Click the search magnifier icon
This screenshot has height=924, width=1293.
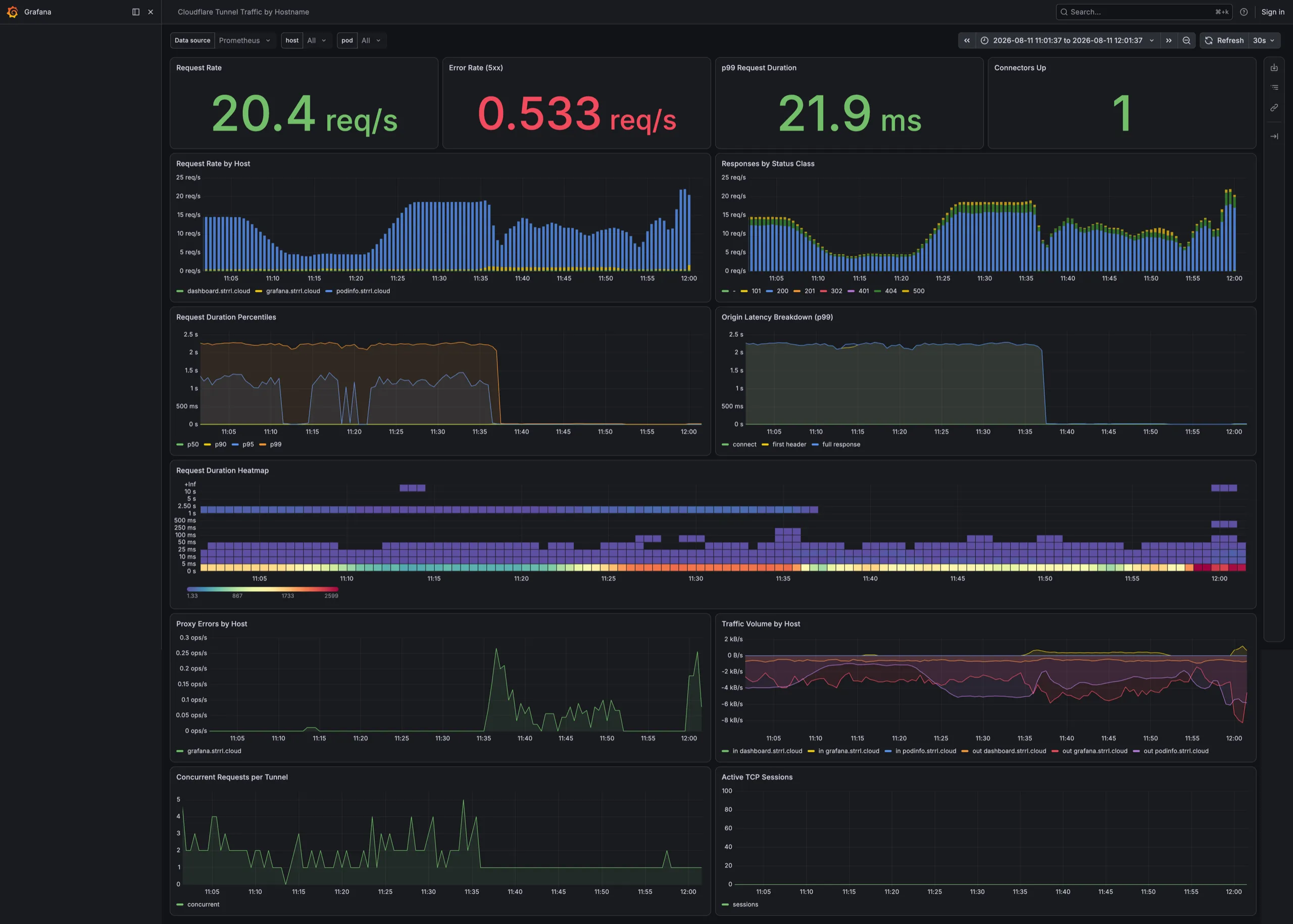click(1064, 12)
